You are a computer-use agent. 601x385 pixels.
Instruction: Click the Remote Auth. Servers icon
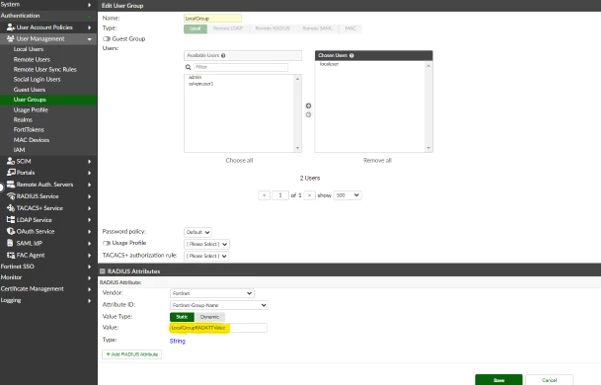[x=11, y=184]
